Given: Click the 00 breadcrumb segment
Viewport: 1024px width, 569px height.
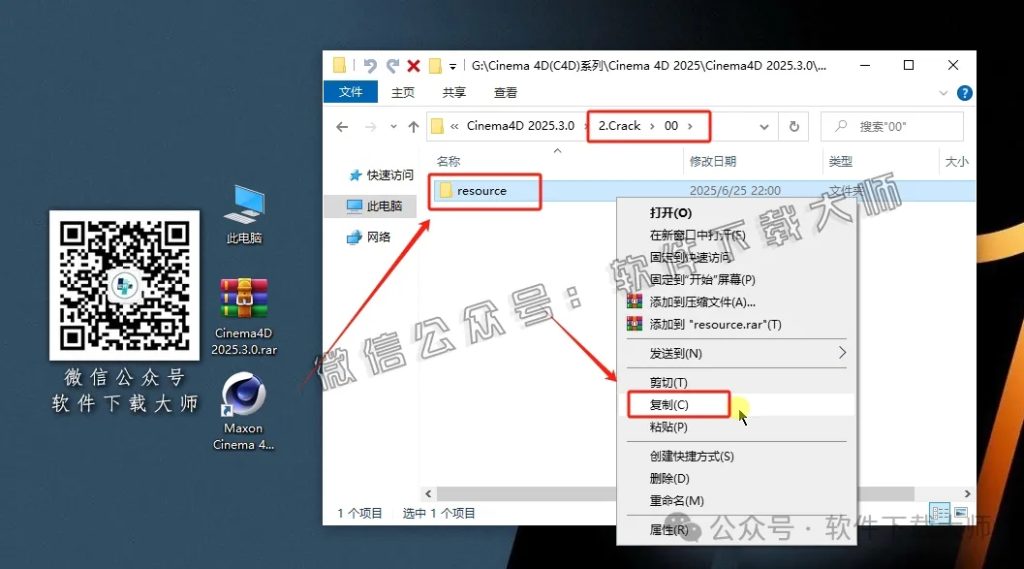Looking at the screenshot, I should (x=671, y=126).
